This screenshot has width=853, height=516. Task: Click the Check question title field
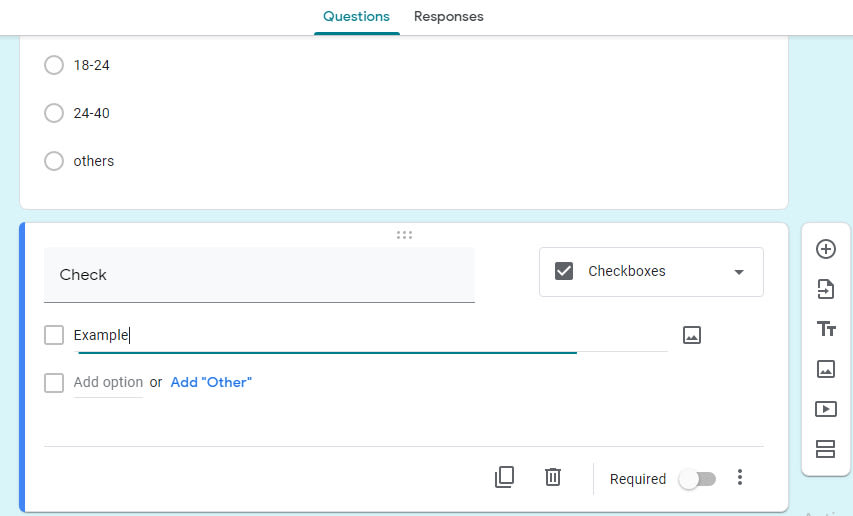259,275
